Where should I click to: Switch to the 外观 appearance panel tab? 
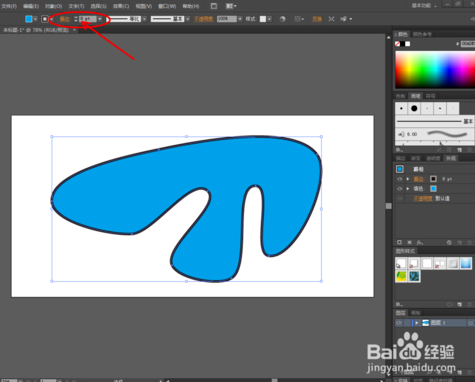coord(451,158)
